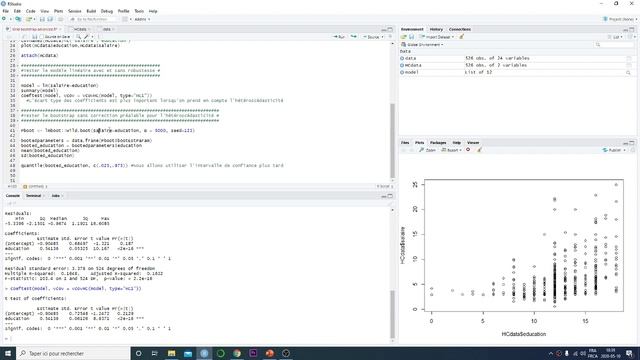Maximize the Console pane
This screenshot has height=360, width=640.
coord(390,196)
